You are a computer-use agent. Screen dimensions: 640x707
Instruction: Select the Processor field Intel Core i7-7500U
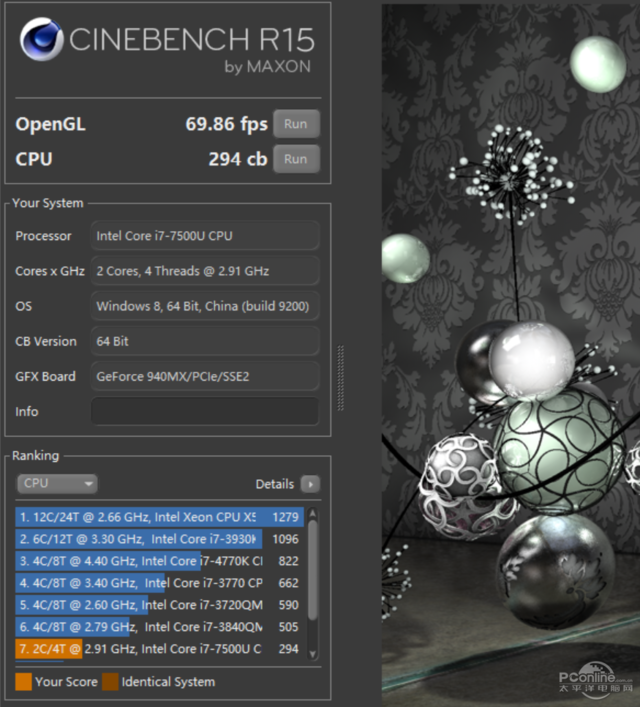pyautogui.click(x=205, y=236)
